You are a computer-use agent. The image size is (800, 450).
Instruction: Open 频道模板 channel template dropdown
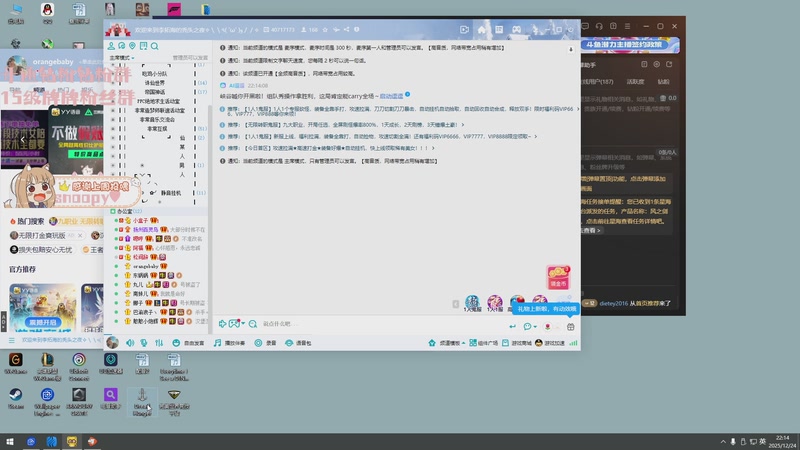tap(446, 343)
